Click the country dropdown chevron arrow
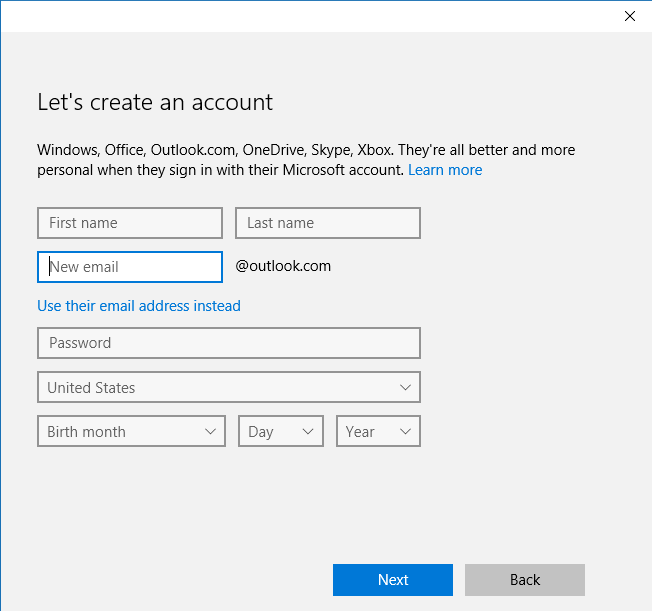The width and height of the screenshot is (652, 611). pyautogui.click(x=405, y=387)
